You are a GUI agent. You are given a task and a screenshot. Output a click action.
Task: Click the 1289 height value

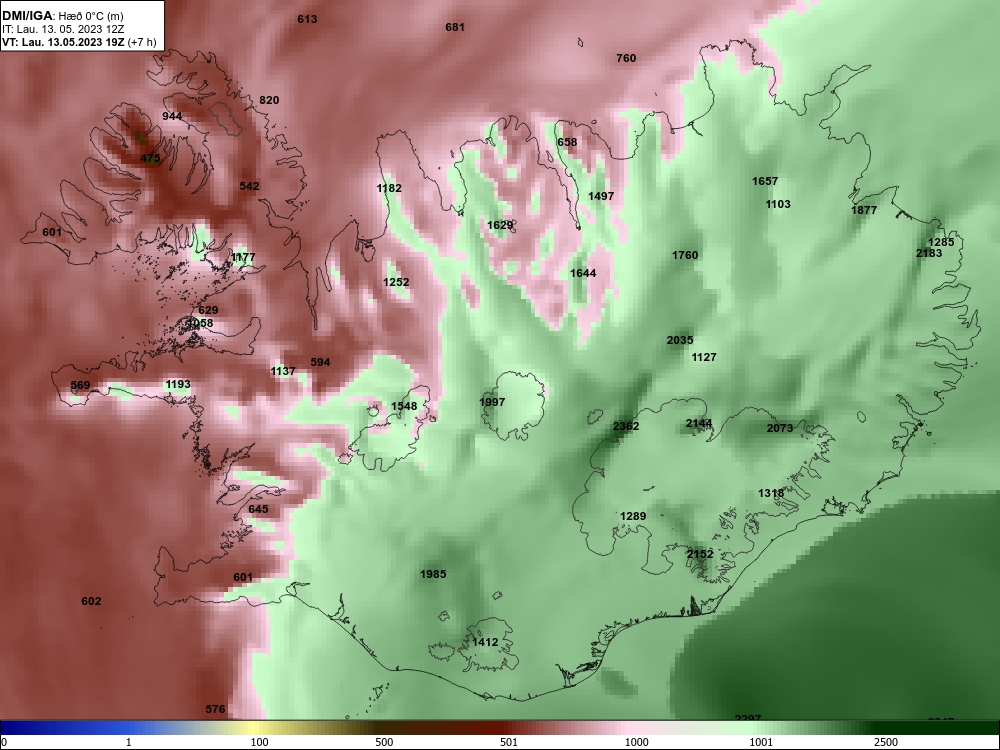tap(633, 516)
